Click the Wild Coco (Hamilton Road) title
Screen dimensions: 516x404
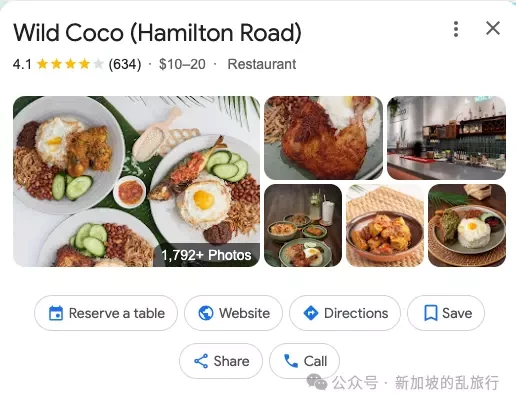(157, 33)
